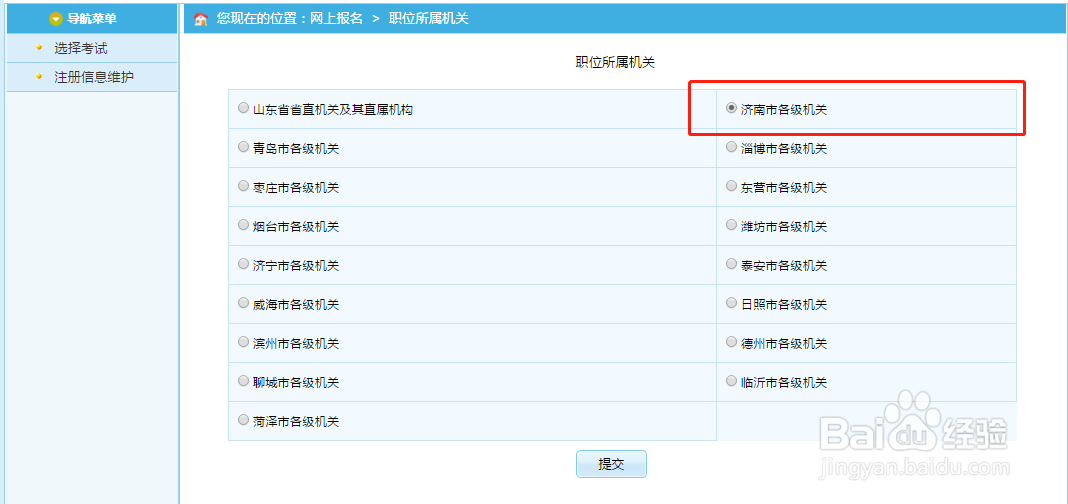
Task: Click the home icon in breadcrumb bar
Action: [200, 19]
